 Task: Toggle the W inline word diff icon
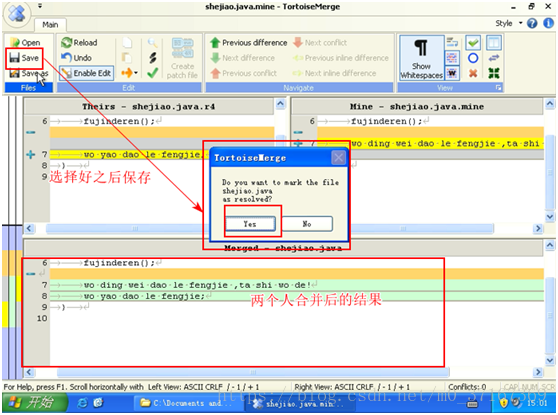point(452,73)
